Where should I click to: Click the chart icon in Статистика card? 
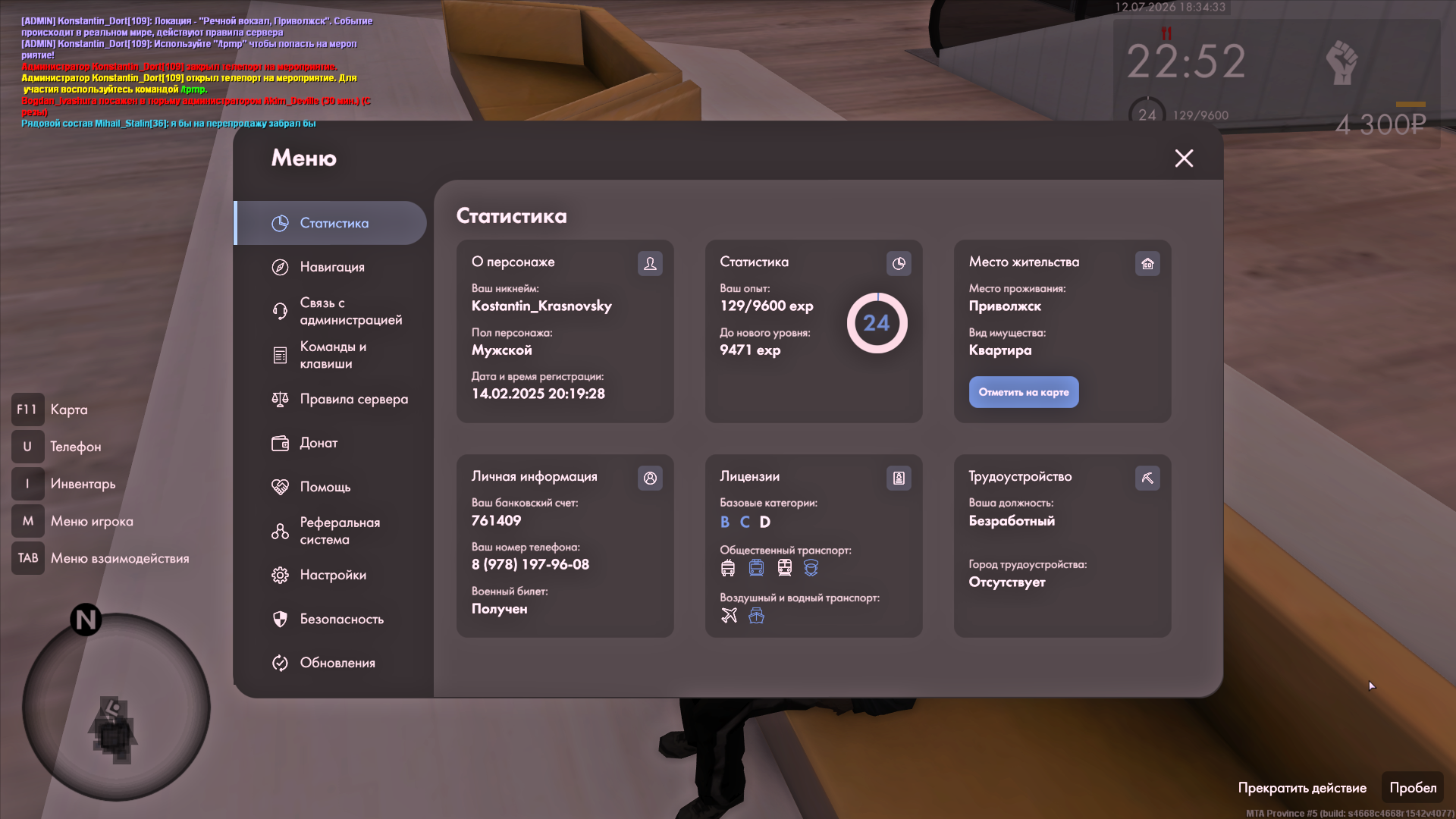pyautogui.click(x=899, y=263)
